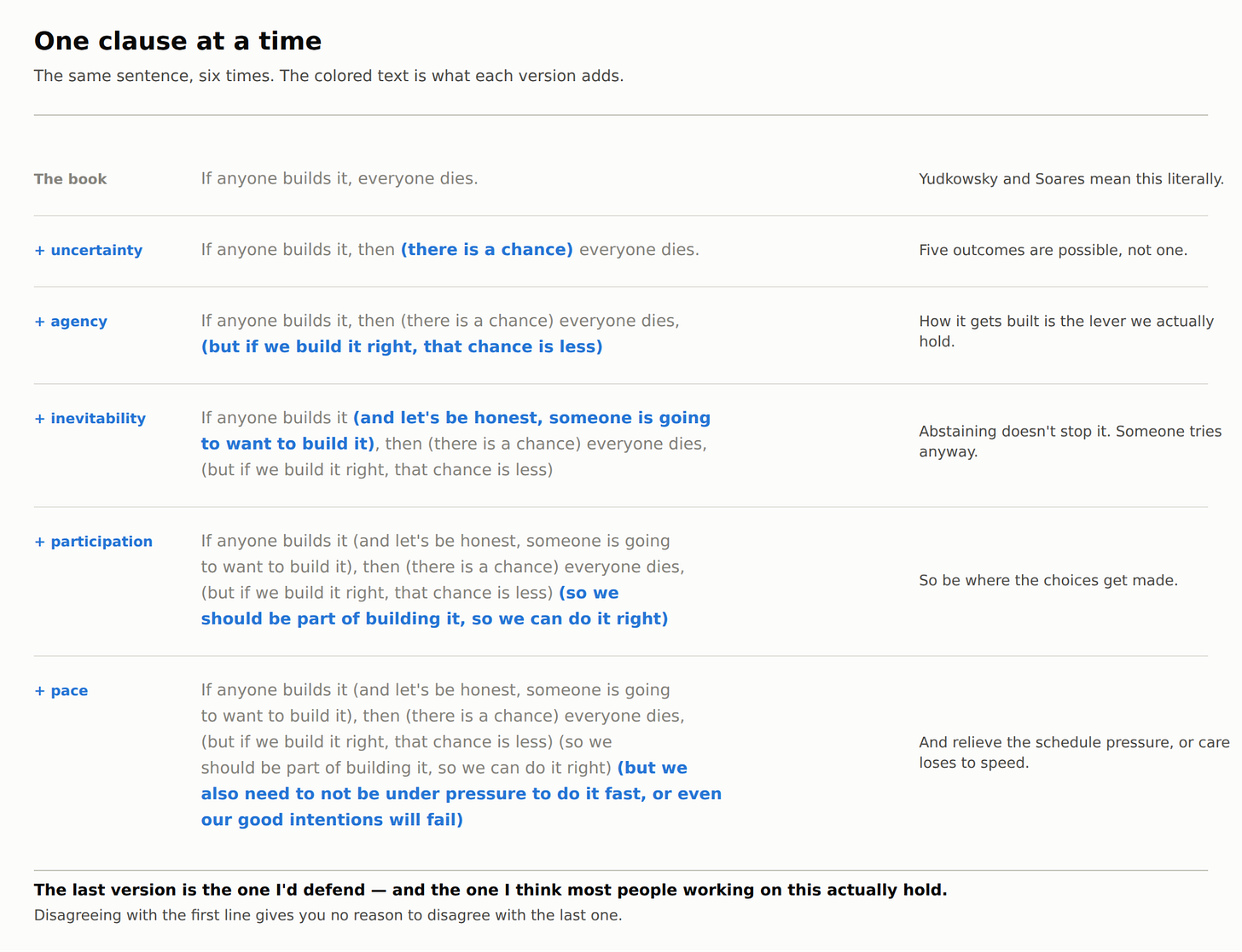Click the note "And relieve the schedule pressure"
This screenshot has width=1242, height=952.
pyautogui.click(x=1046, y=743)
